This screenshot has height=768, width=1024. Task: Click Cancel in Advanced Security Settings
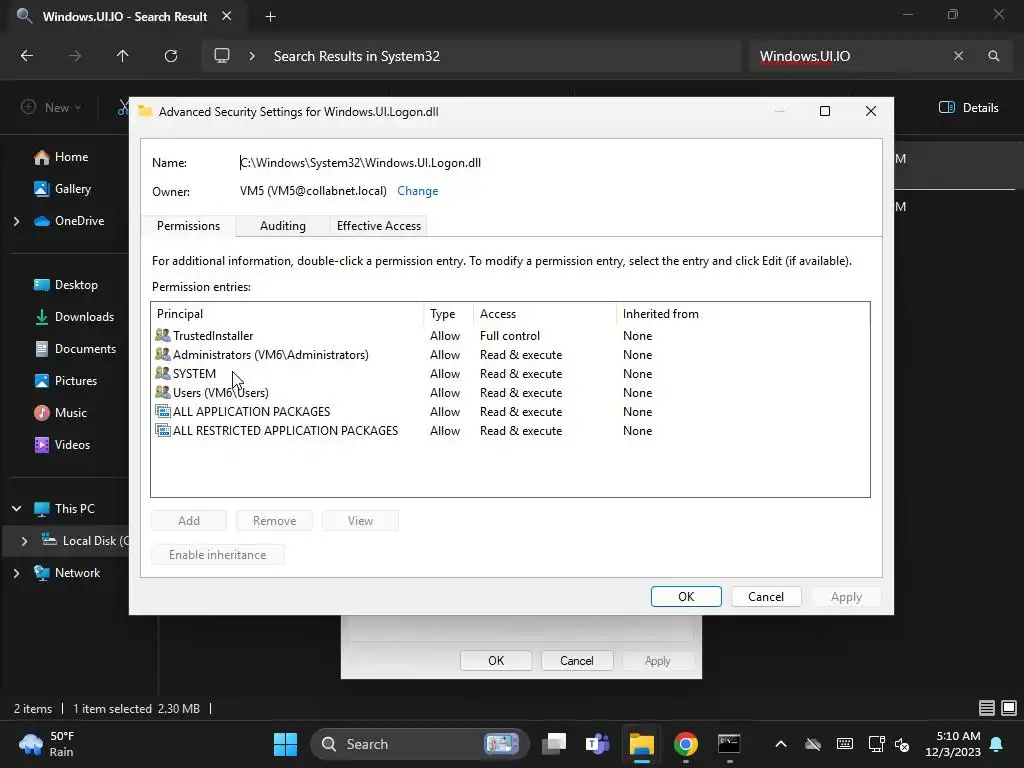pos(765,596)
